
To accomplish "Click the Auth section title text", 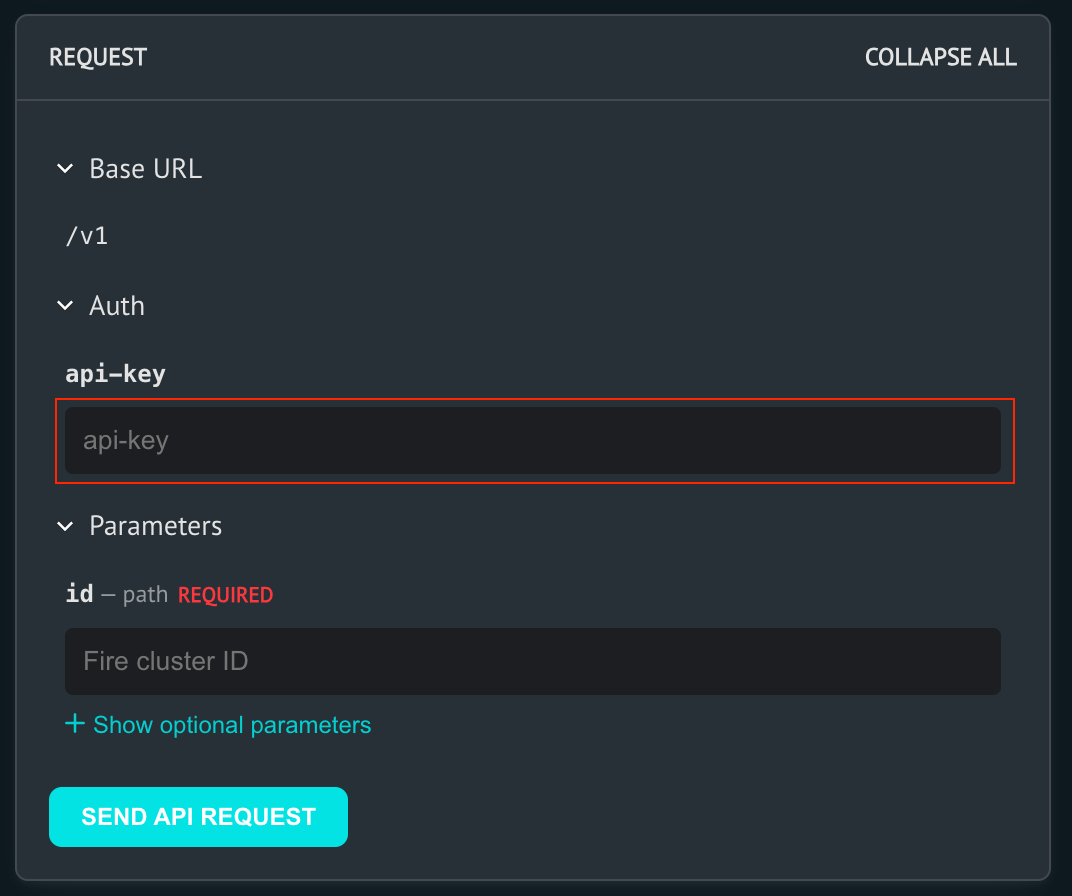I will coord(117,305).
